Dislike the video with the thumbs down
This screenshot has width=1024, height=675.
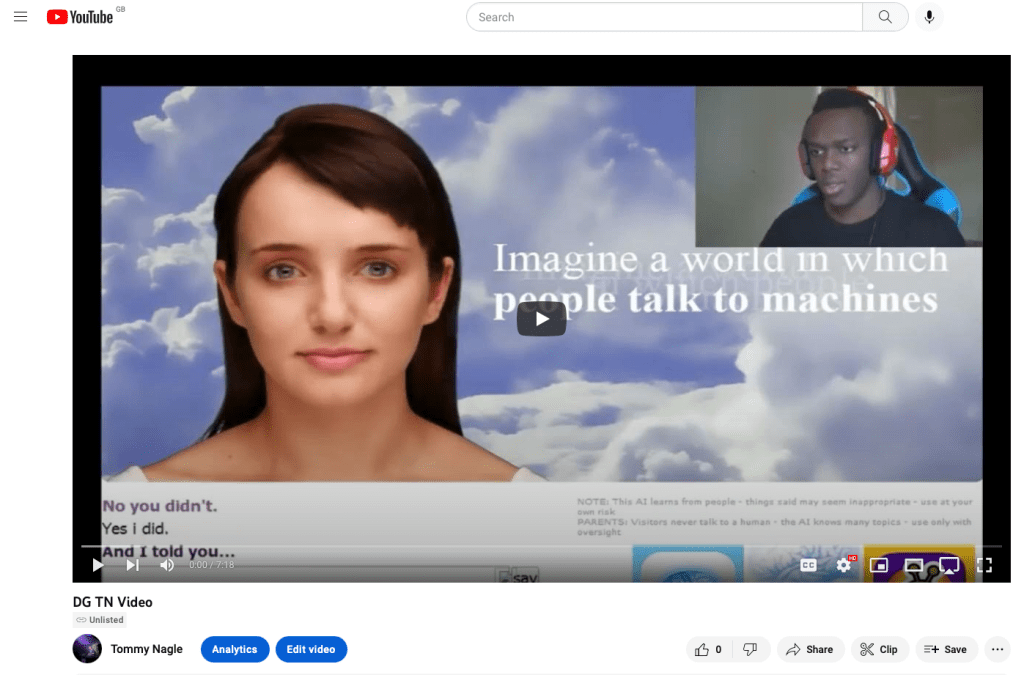[x=751, y=649]
